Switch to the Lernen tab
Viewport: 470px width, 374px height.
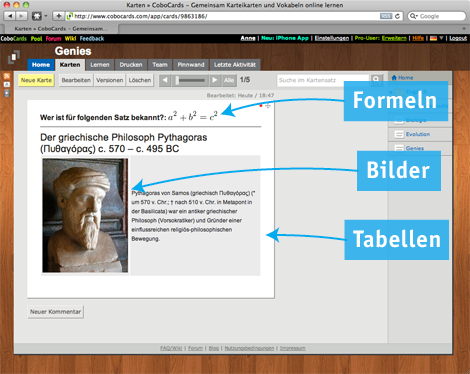(100, 65)
